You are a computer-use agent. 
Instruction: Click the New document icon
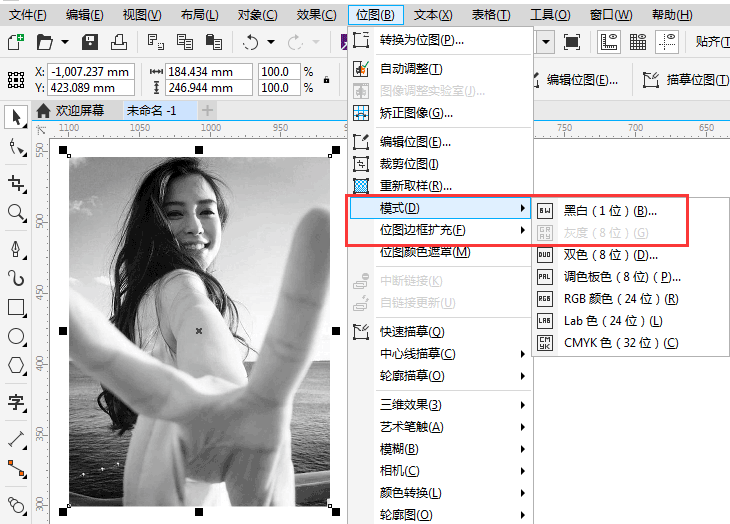tap(16, 42)
